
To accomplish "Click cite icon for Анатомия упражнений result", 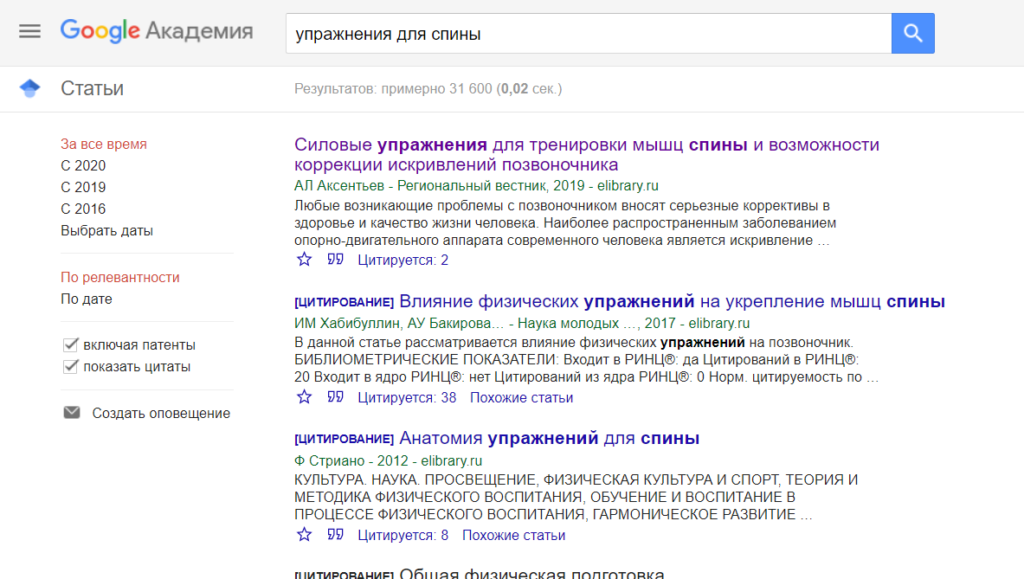I will [336, 534].
